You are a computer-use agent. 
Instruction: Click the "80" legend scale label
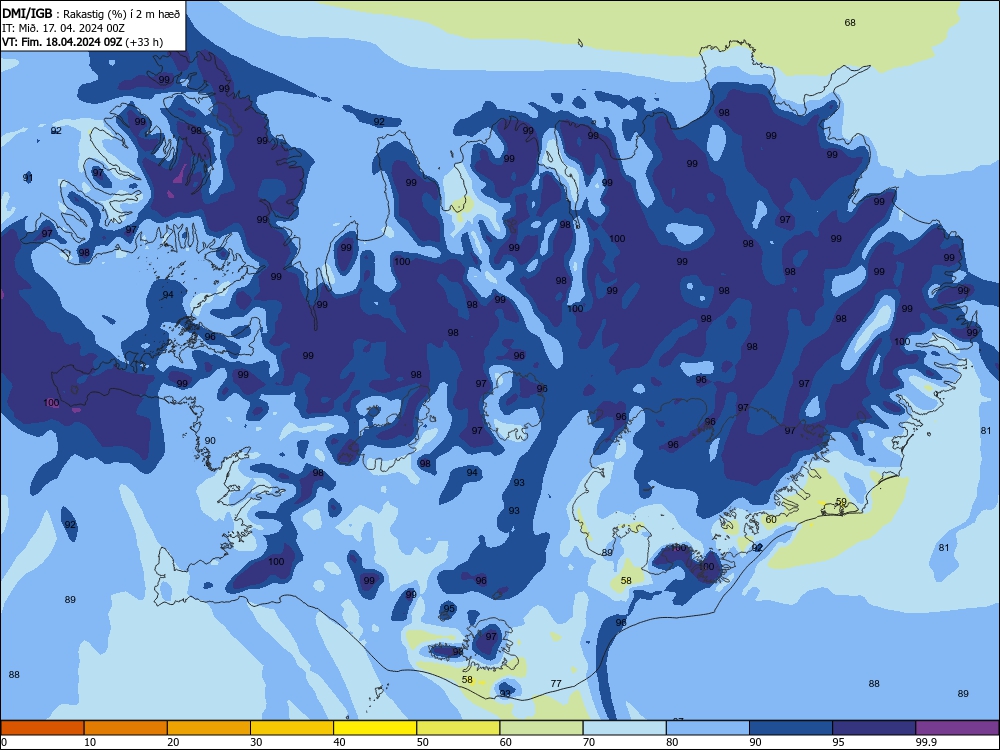pos(672,742)
